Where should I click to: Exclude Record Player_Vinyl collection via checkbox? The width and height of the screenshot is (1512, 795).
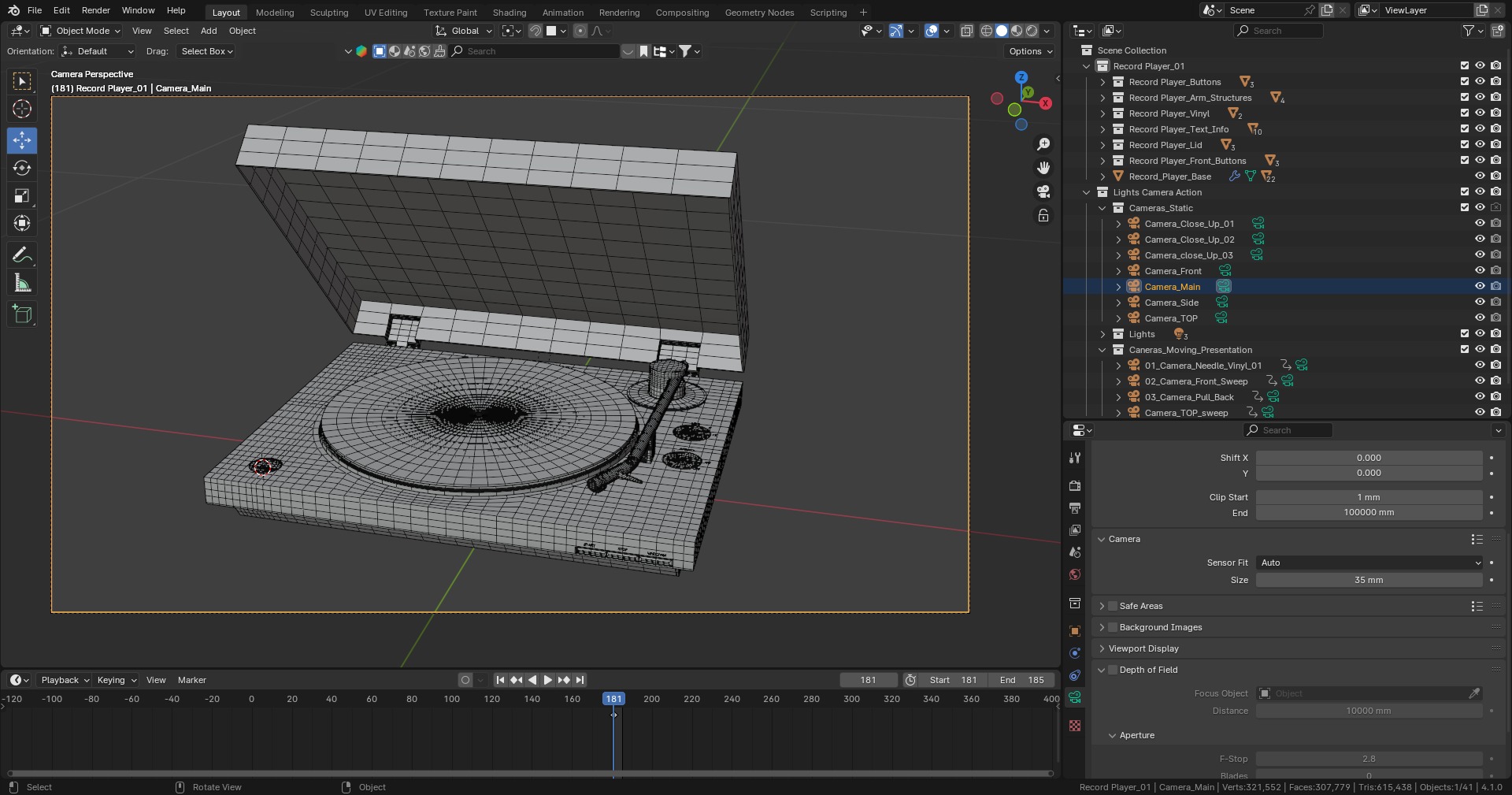click(x=1465, y=113)
